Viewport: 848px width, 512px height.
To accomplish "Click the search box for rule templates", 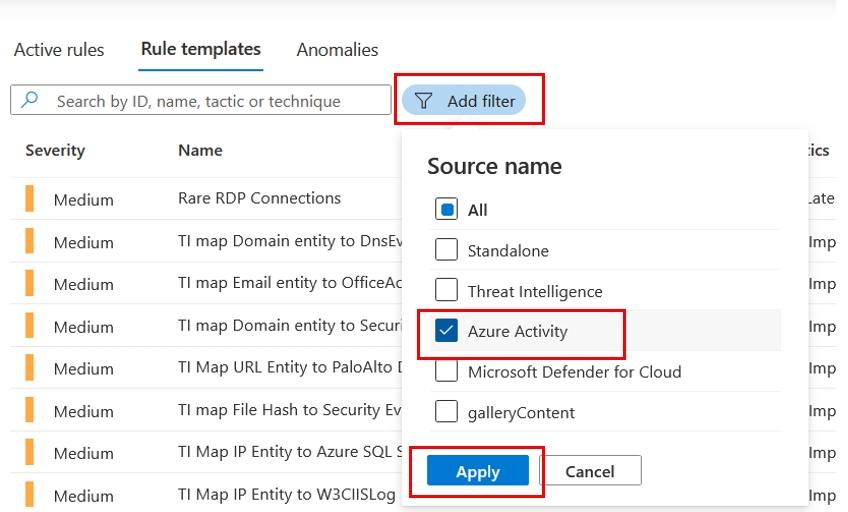I will pos(201,100).
